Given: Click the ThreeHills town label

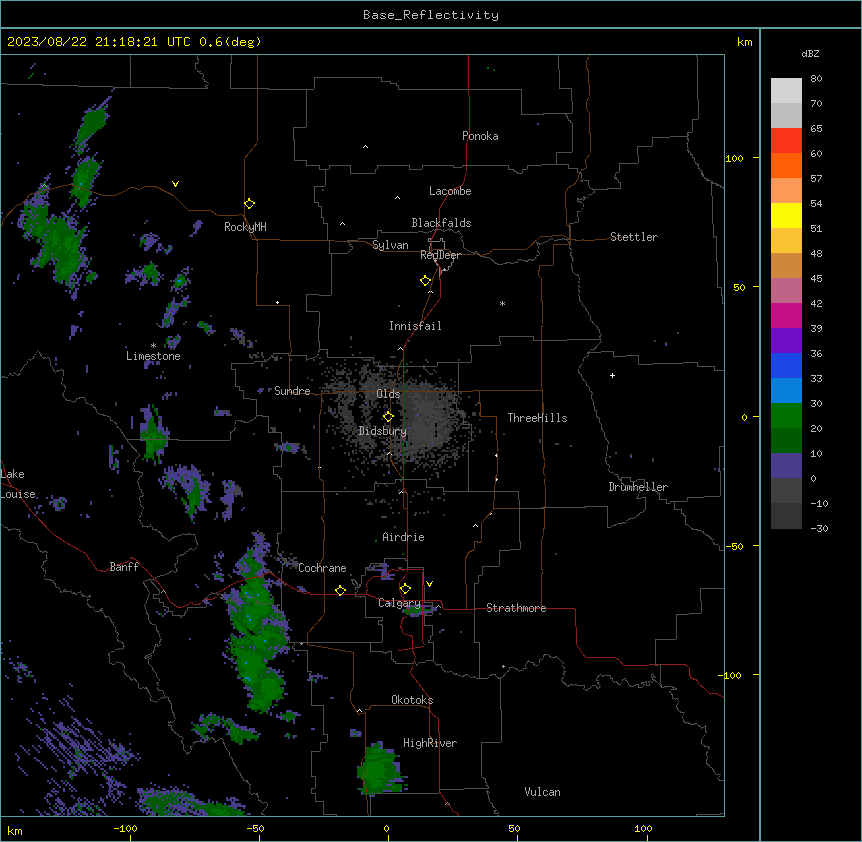Looking at the screenshot, I should click(537, 418).
